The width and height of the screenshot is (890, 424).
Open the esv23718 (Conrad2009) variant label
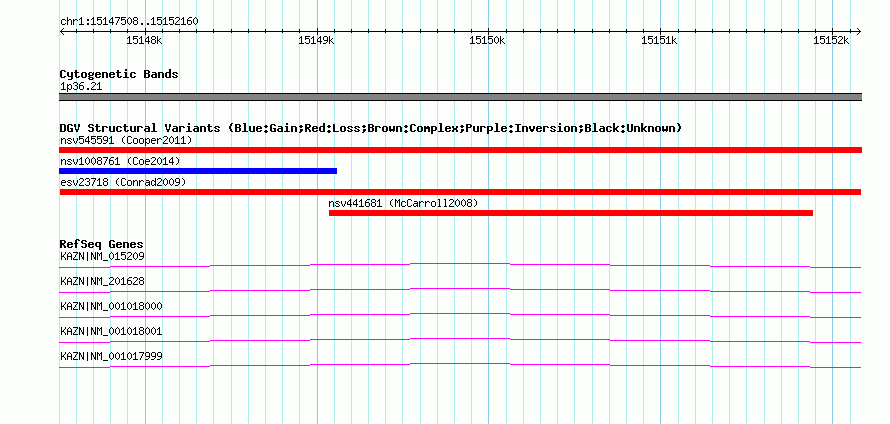pyautogui.click(x=123, y=182)
